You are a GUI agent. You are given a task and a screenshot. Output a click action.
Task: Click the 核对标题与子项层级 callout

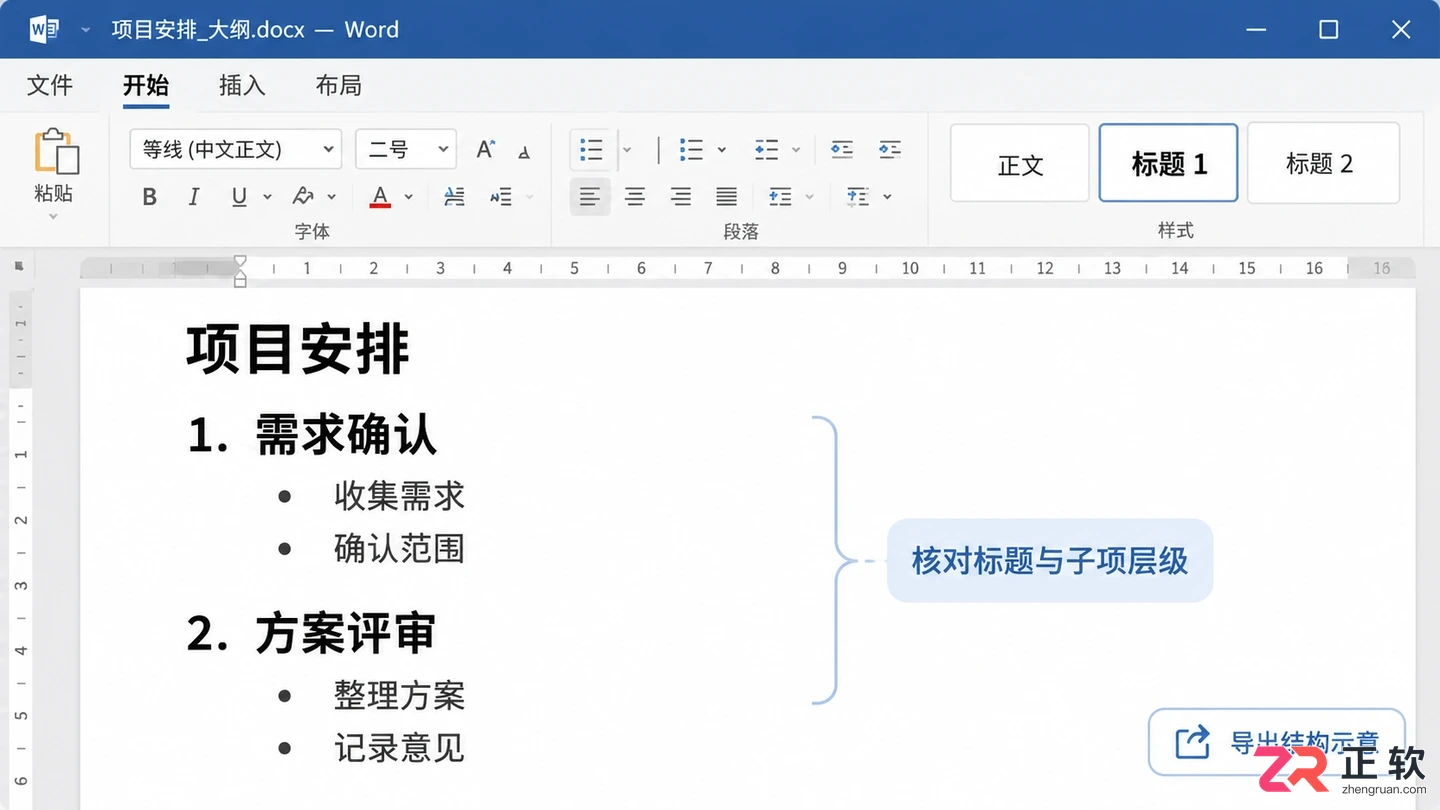(x=1050, y=561)
